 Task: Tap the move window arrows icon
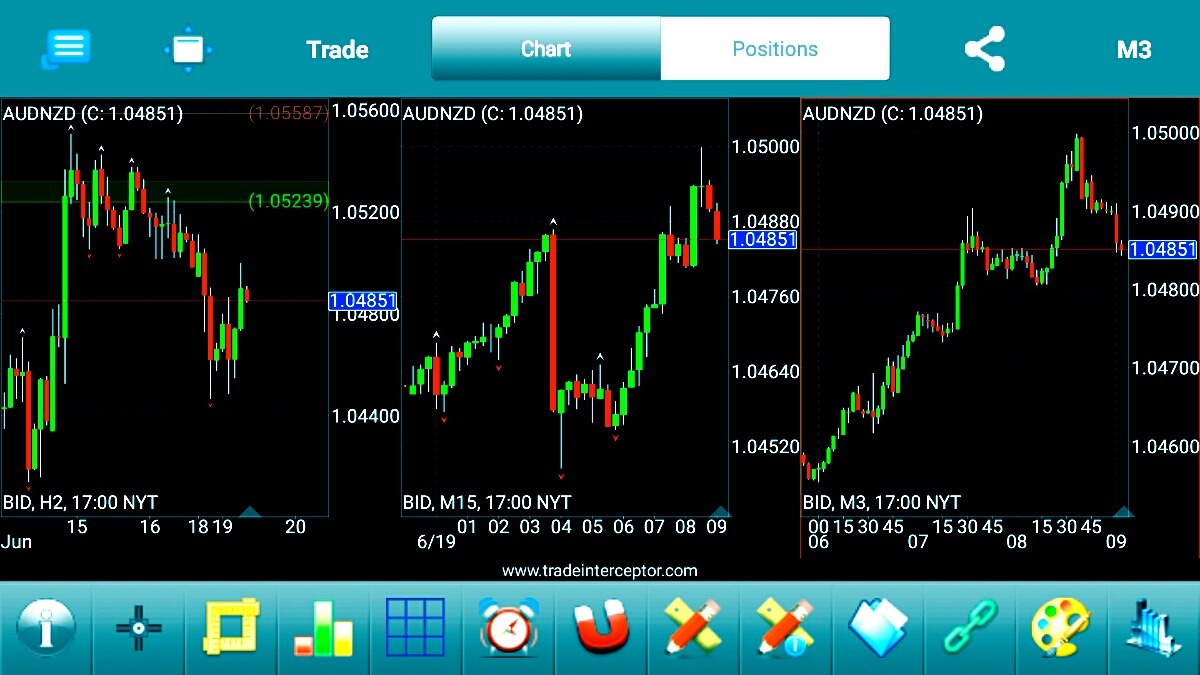coord(188,49)
